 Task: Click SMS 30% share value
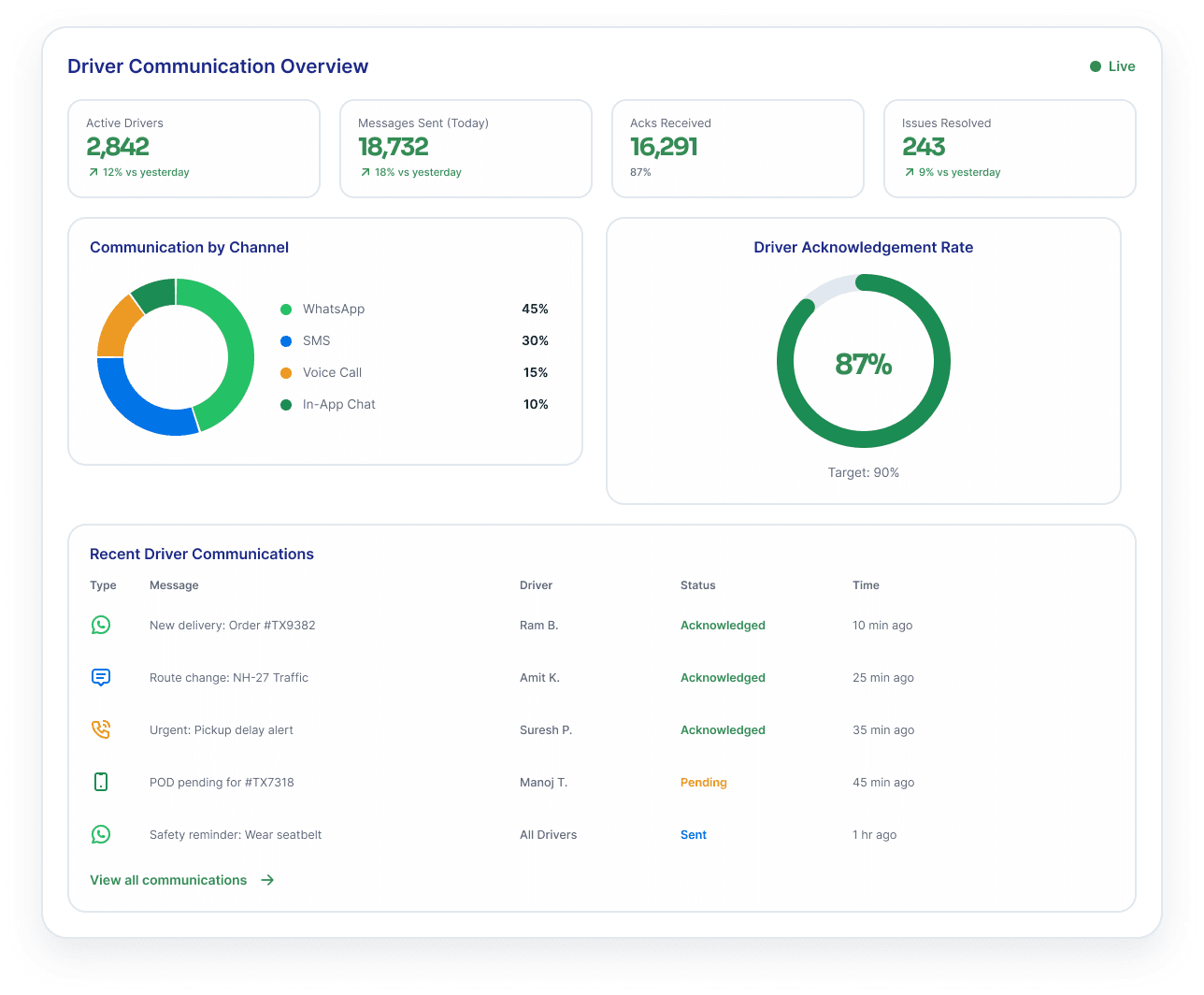(535, 340)
